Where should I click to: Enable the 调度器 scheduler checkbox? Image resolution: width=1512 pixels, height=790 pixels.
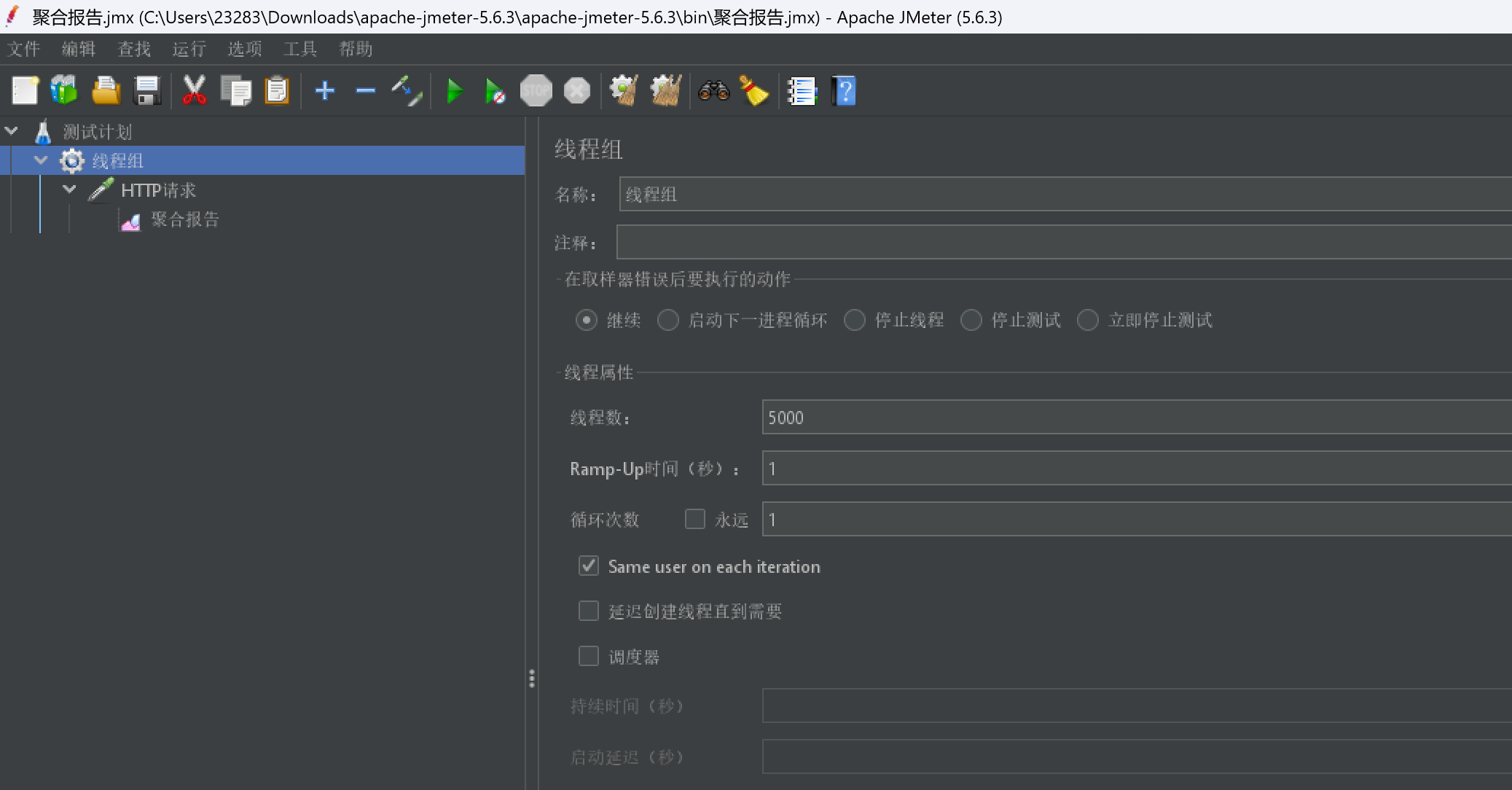click(x=589, y=656)
